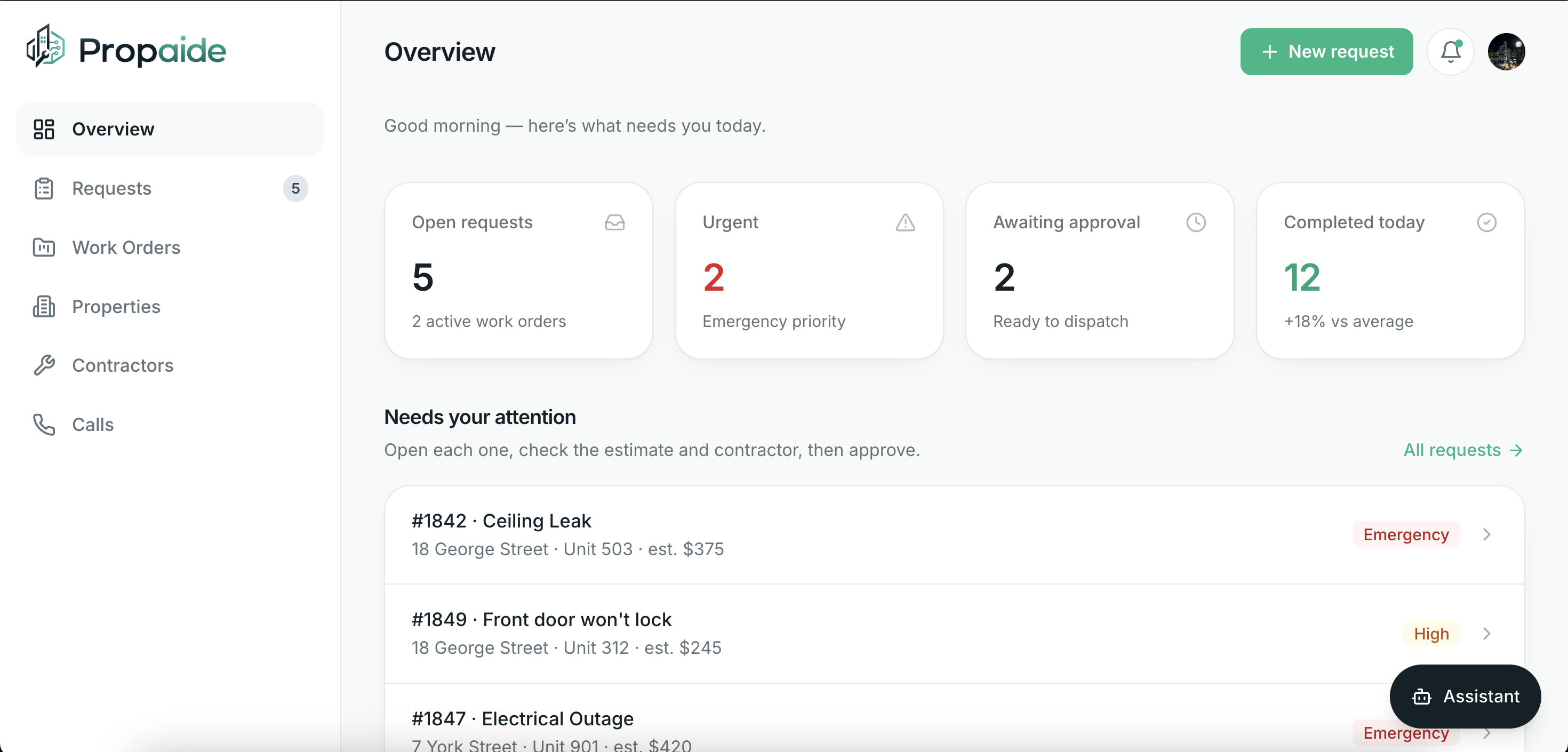Click the Work Orders folder icon
Viewport: 1568px width, 752px height.
[44, 247]
